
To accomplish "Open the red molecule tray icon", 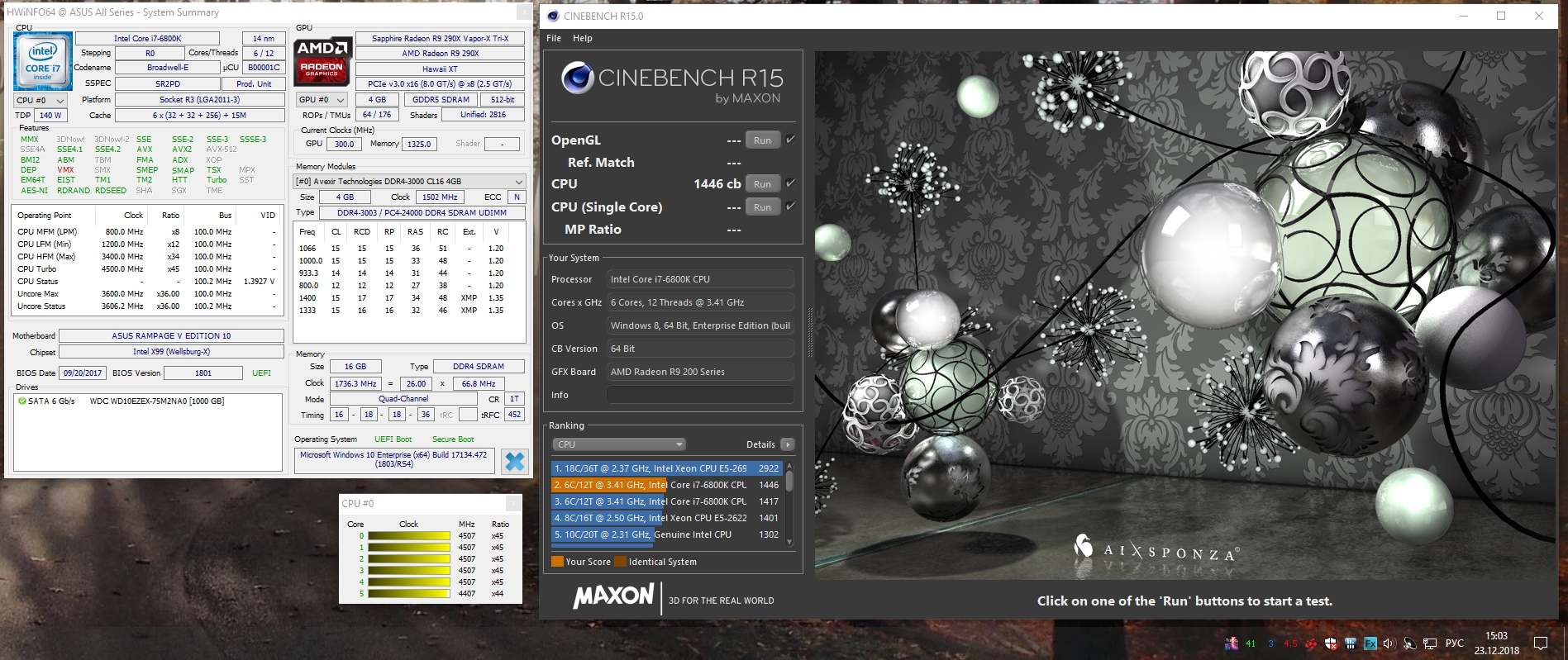I will (1310, 643).
